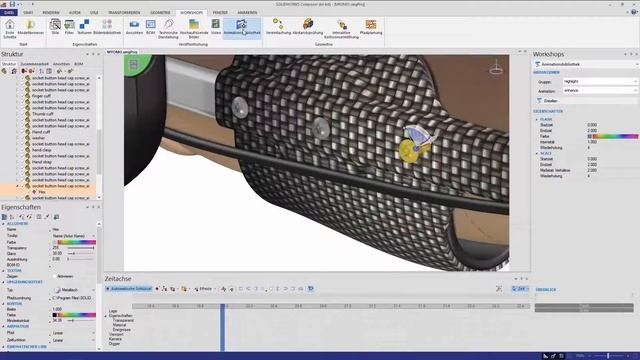Click the save icon in the title bar
The height and width of the screenshot is (360, 640).
coord(12,4)
